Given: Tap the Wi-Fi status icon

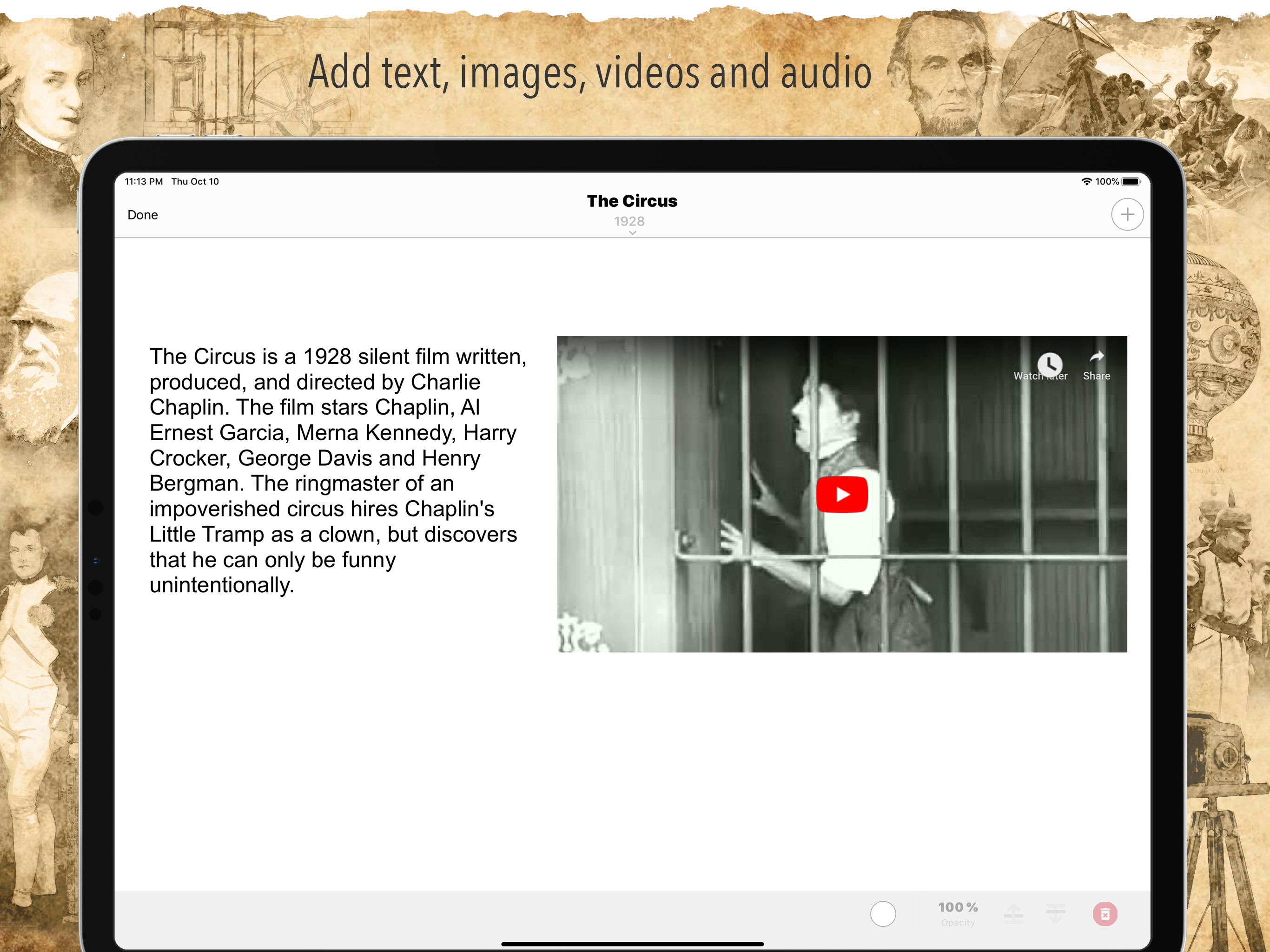Looking at the screenshot, I should [1086, 181].
